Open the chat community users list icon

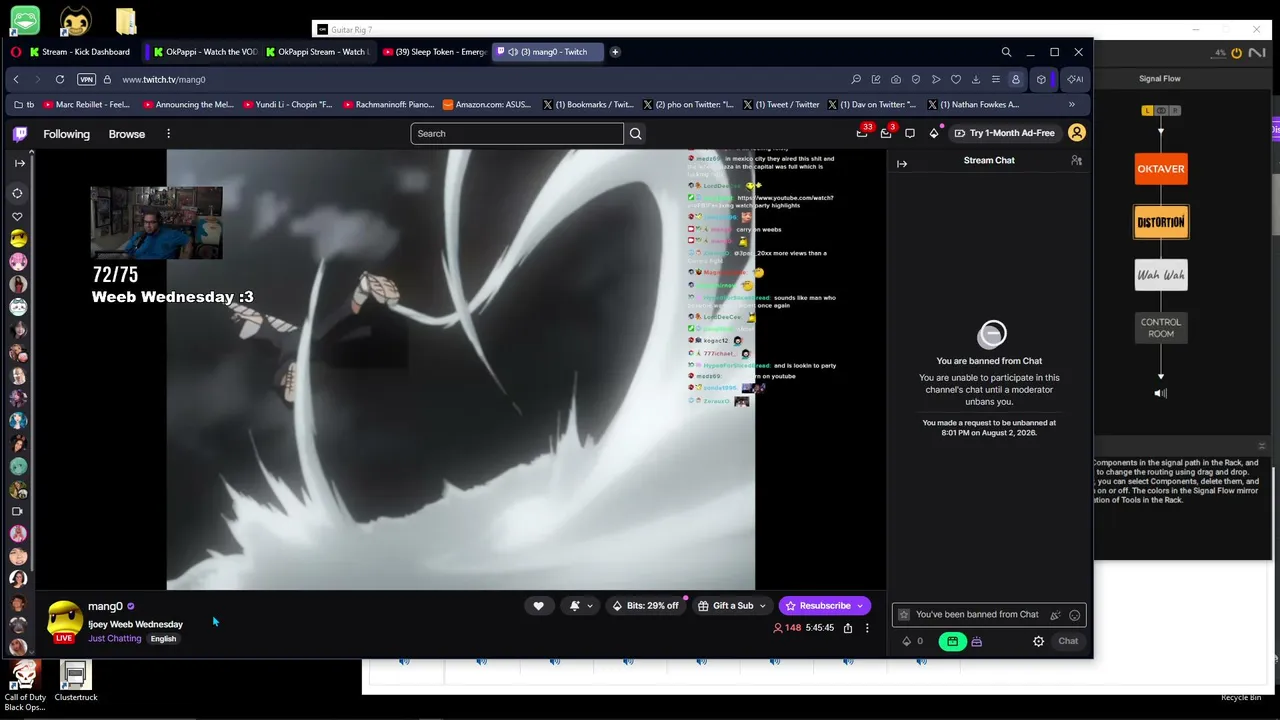[x=1076, y=160]
